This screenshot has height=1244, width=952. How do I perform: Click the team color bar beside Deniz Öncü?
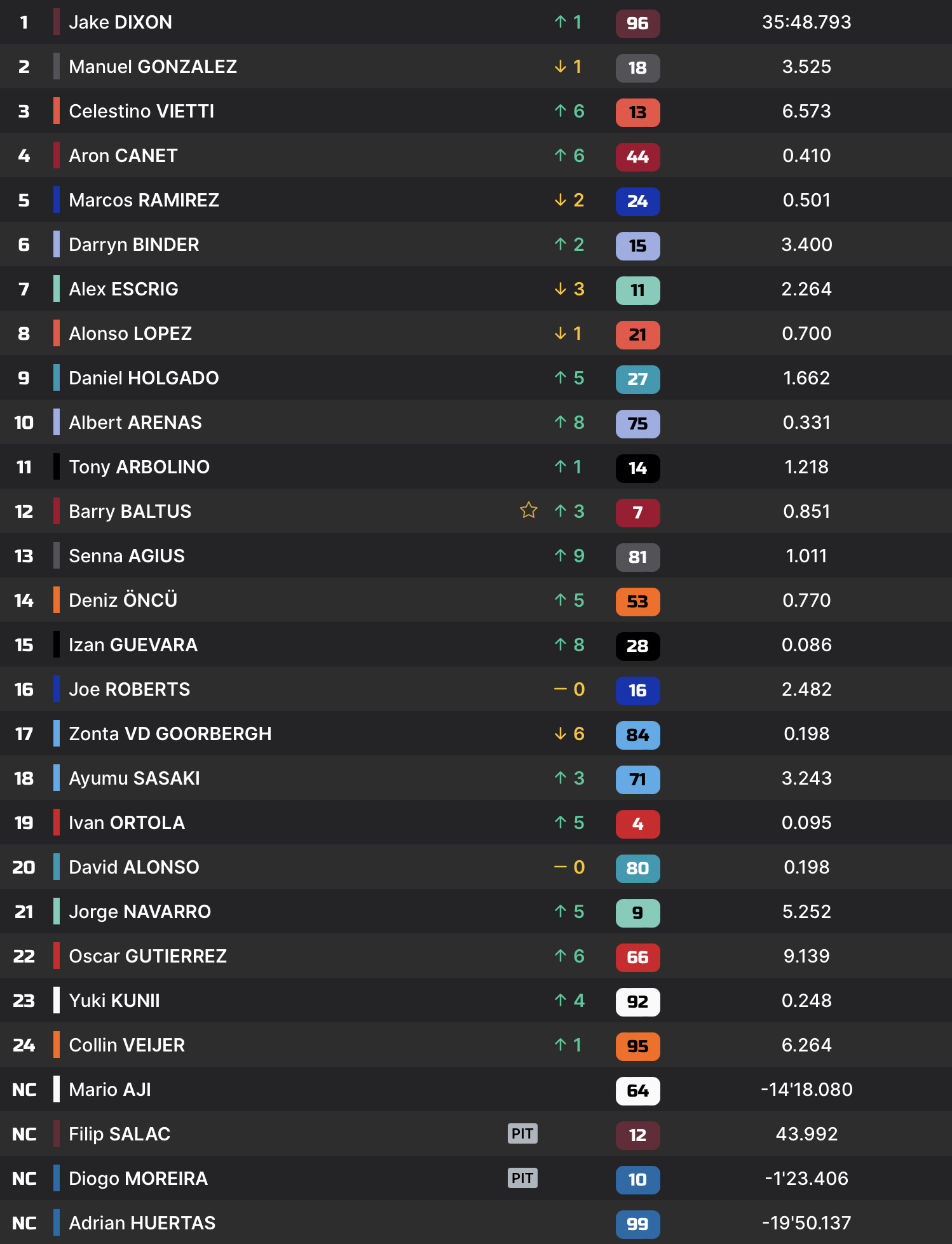pos(57,600)
